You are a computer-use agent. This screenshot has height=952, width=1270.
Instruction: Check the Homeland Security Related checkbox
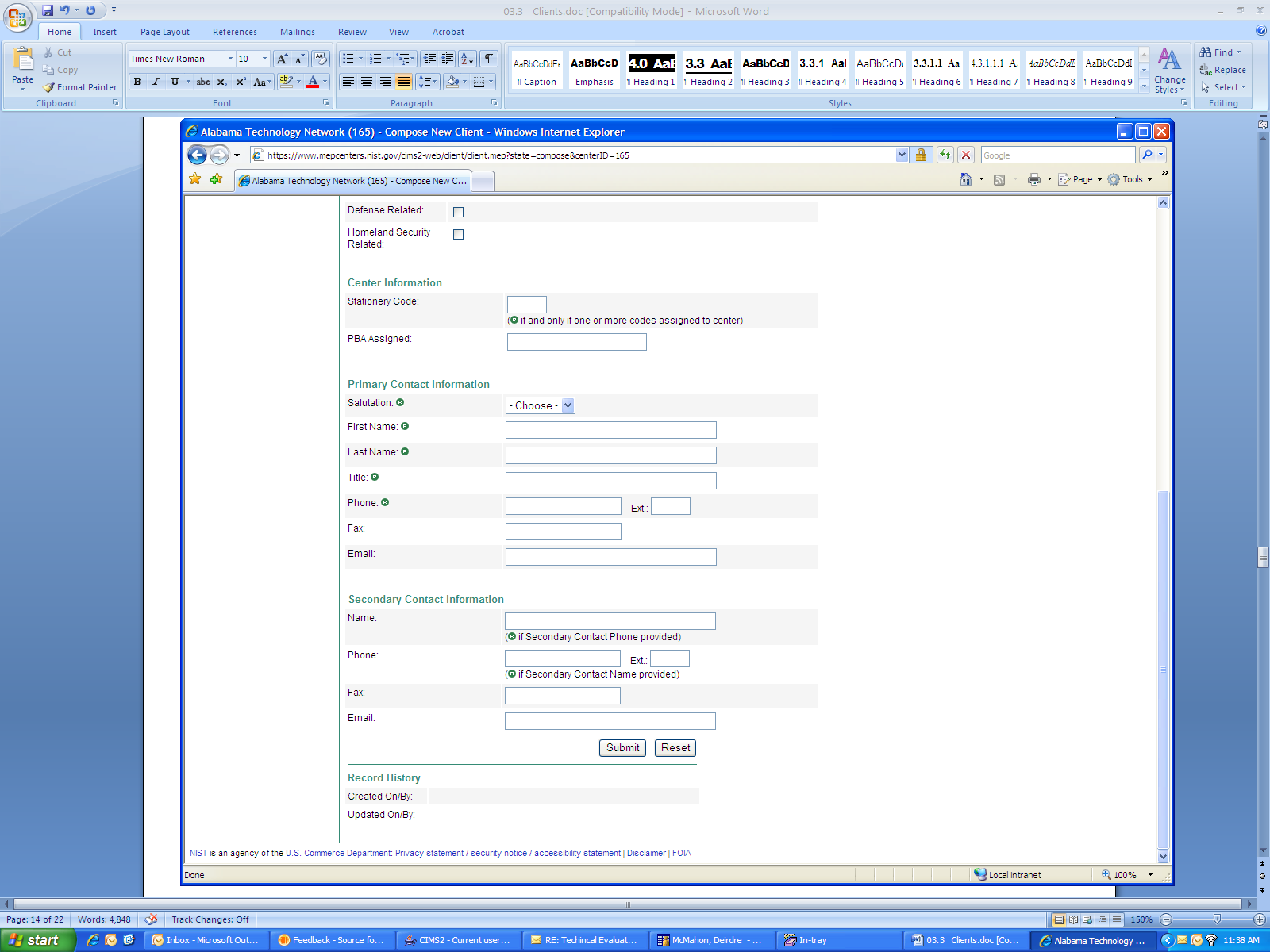point(458,234)
